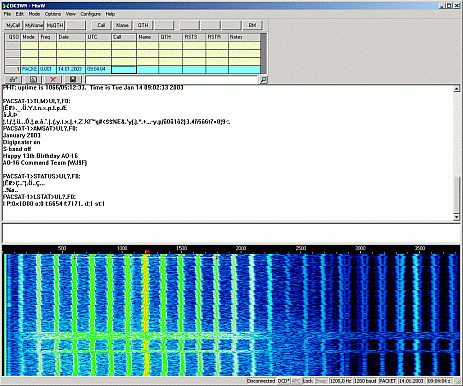Click the UTC column header in the log
Image resolution: width=463 pixels, height=386 pixels.
pyautogui.click(x=98, y=37)
